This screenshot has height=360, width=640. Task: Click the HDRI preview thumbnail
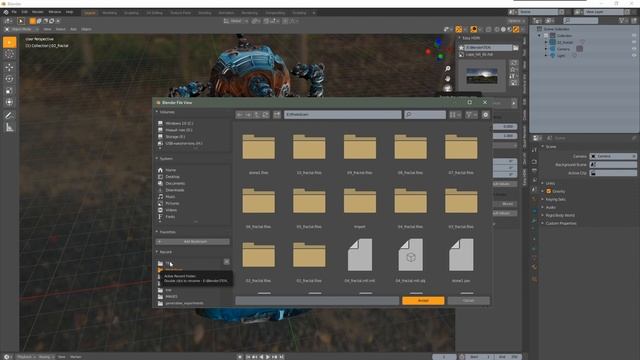click(482, 76)
